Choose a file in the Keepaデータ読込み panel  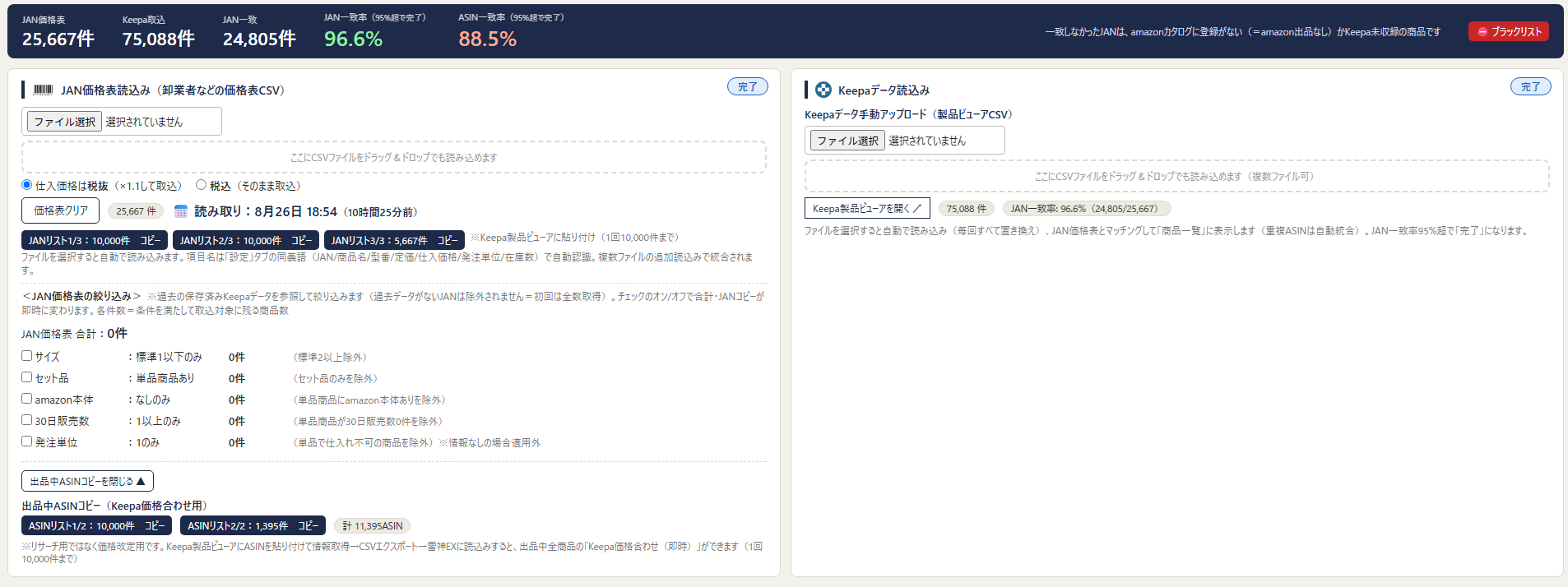coord(847,141)
